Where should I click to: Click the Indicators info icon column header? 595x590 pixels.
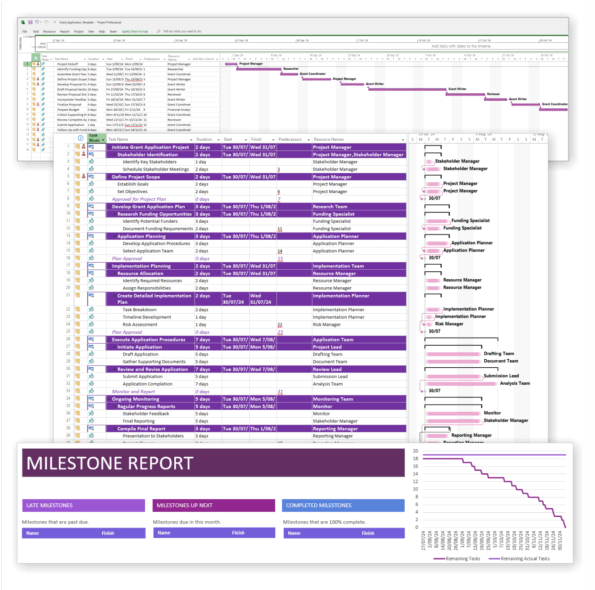(x=80, y=138)
